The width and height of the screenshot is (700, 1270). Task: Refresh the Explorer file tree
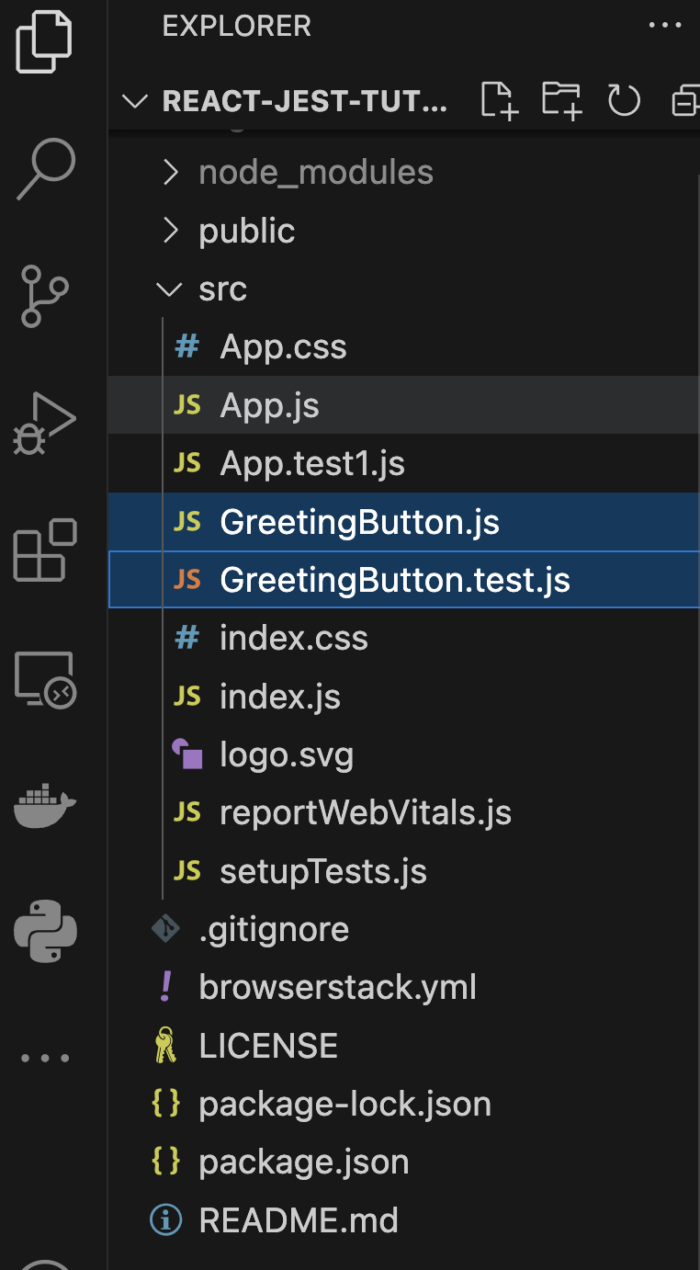[623, 100]
